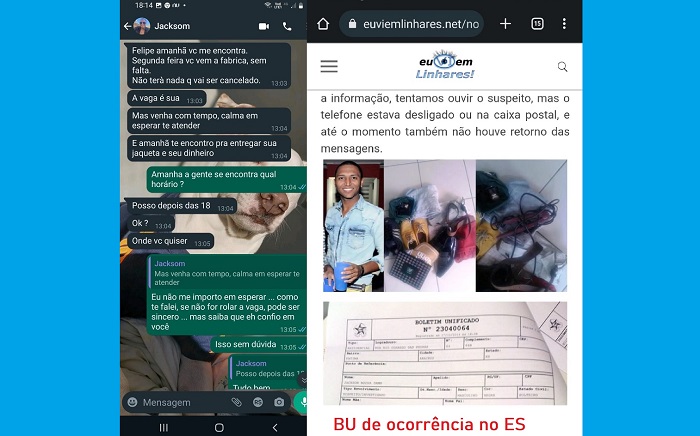Open the browser three-dot menu
700x436 pixels.
tap(564, 24)
